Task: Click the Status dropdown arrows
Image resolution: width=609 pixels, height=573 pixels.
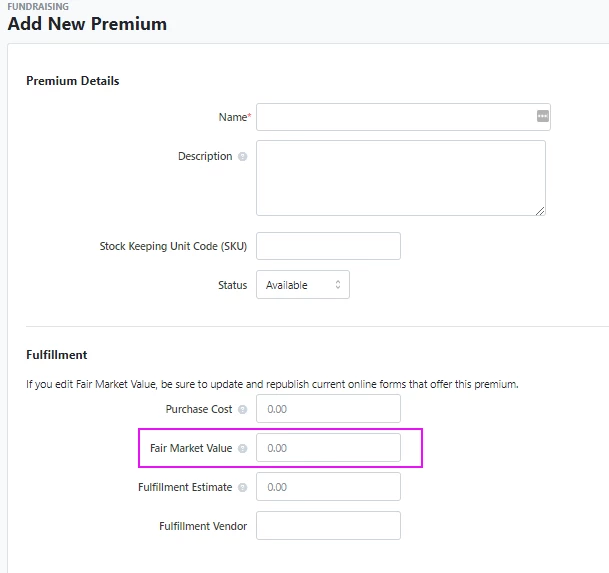Action: 338,285
